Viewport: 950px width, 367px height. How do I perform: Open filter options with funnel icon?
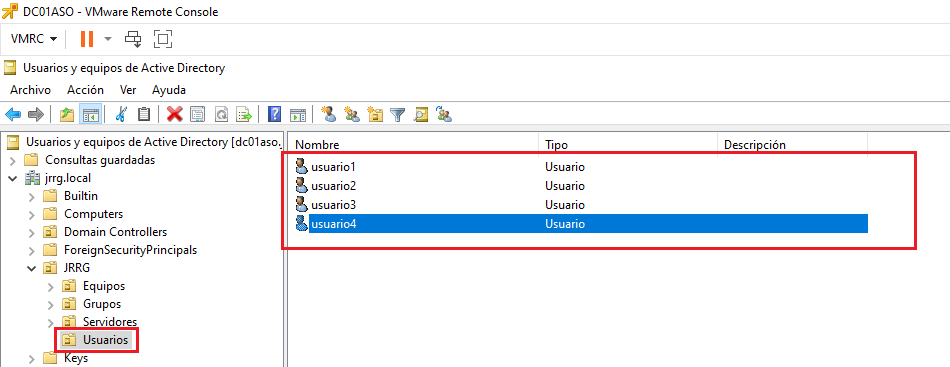point(397,114)
